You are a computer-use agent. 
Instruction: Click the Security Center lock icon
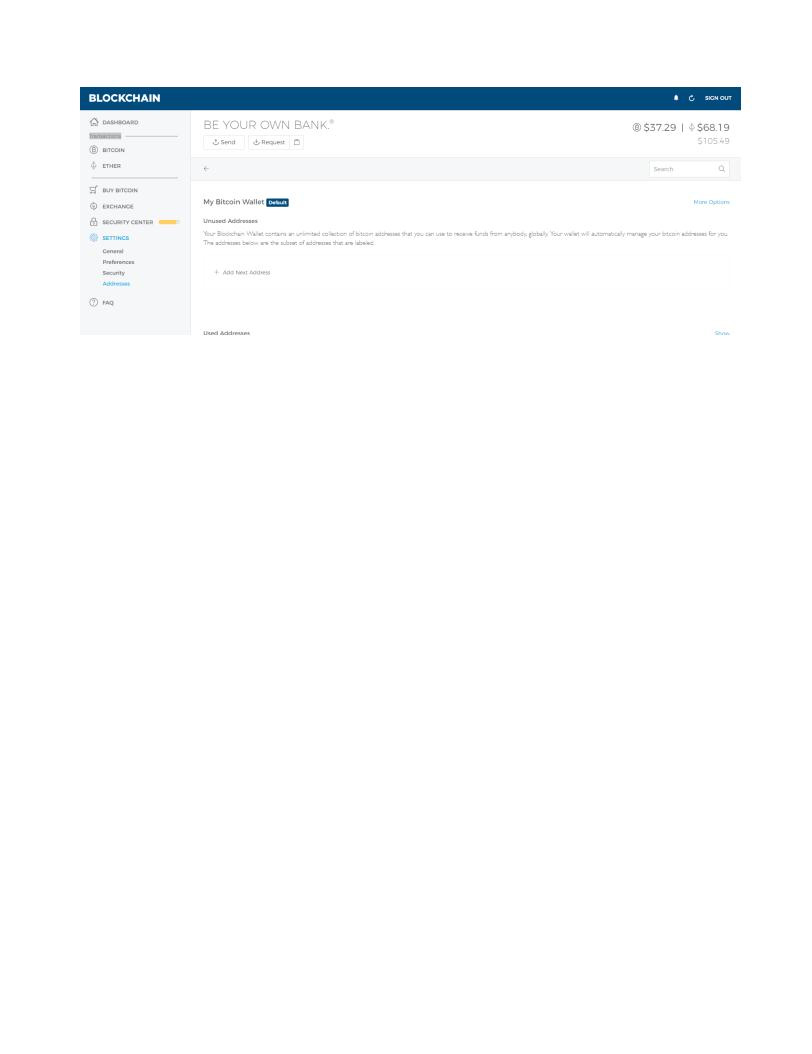point(93,222)
